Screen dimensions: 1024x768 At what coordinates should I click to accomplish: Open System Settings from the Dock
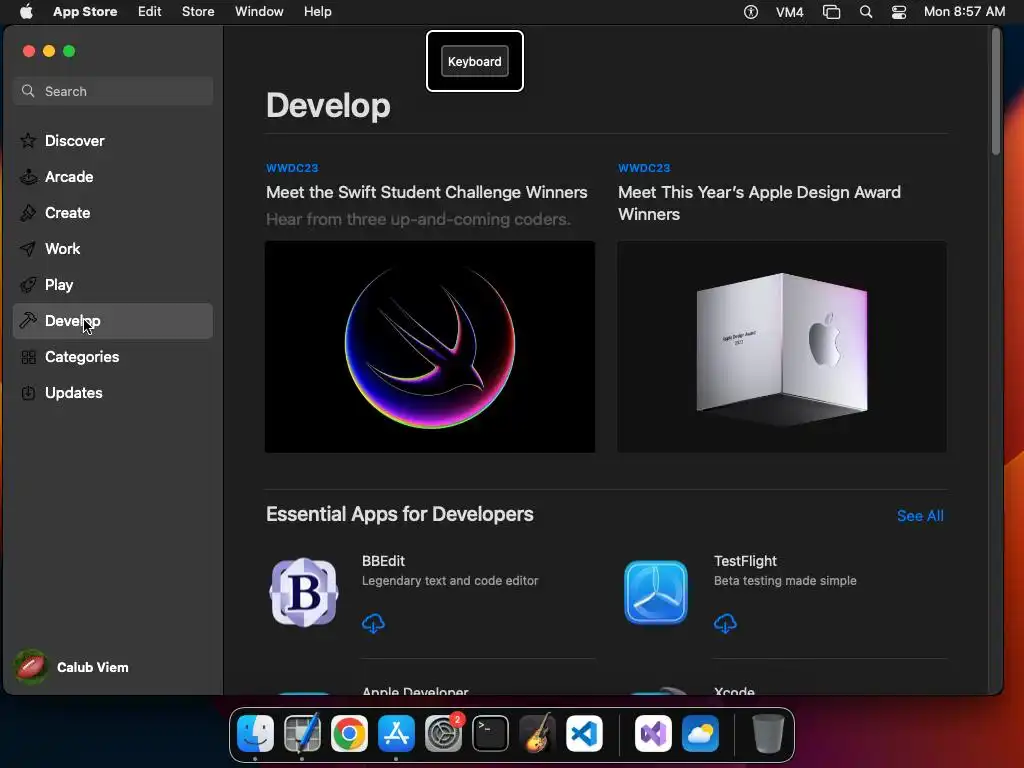point(443,733)
